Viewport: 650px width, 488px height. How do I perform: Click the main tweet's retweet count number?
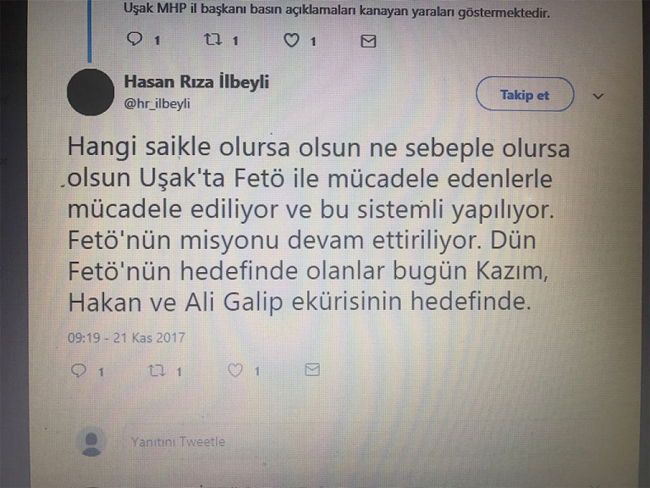point(179,372)
